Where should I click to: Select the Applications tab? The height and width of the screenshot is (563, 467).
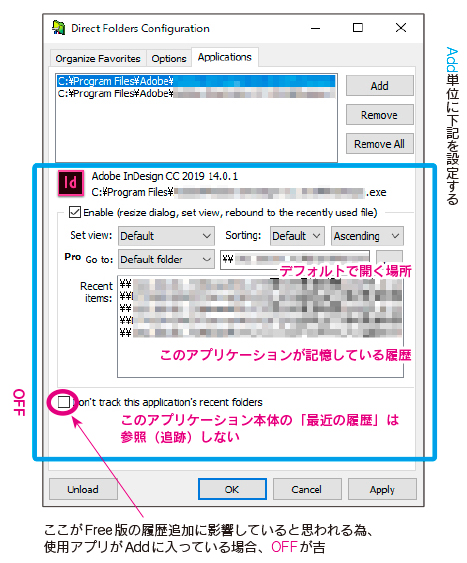pos(225,57)
